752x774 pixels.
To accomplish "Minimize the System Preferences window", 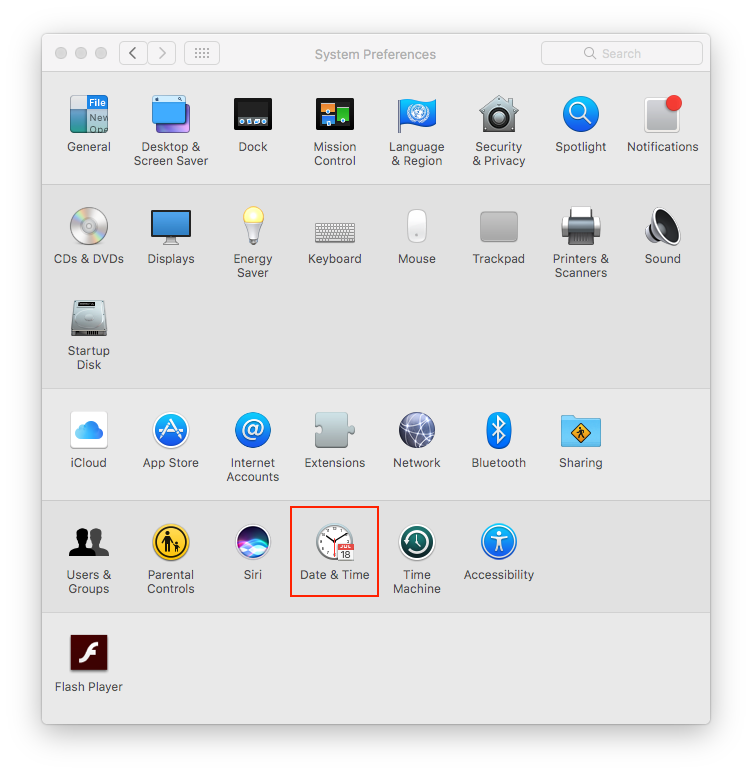I will pyautogui.click(x=81, y=53).
